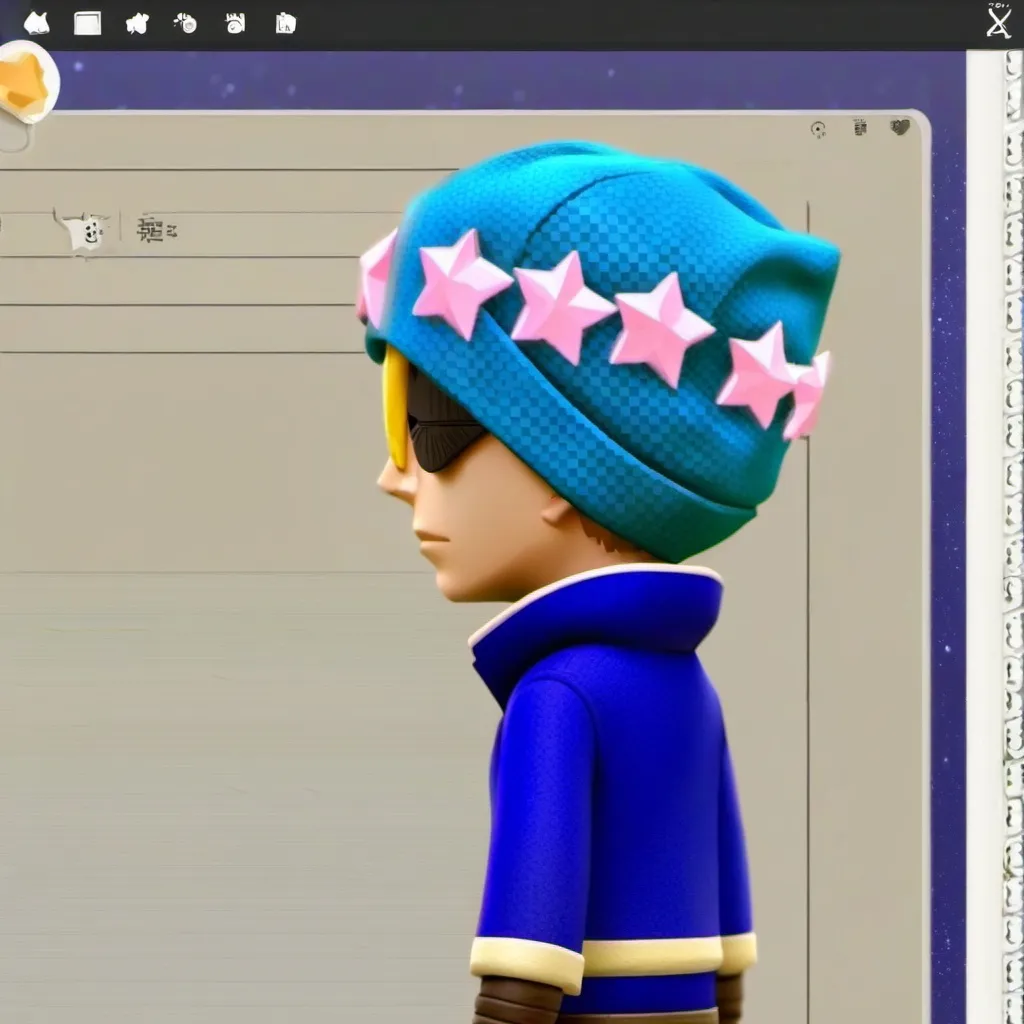This screenshot has height=1024, width=1024.
Task: Click the disc-shaped icon with splash marks
Action: click(186, 24)
